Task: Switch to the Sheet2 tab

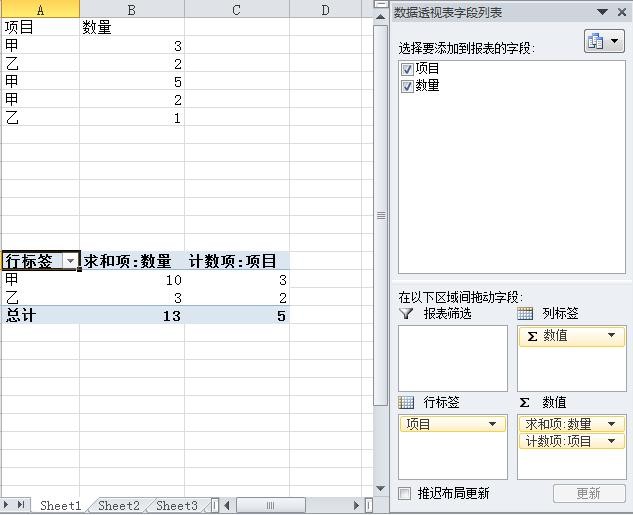Action: (119, 506)
